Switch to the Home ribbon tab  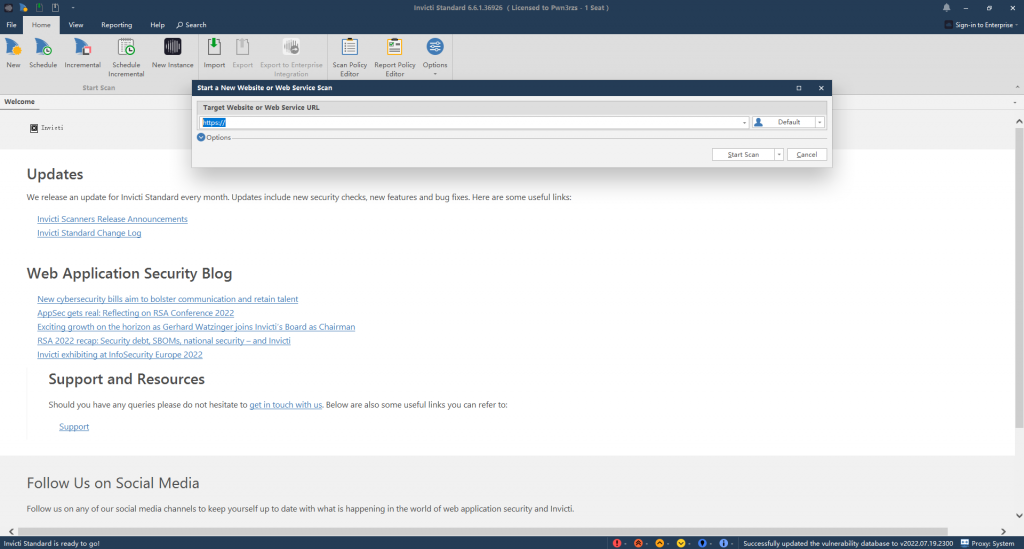click(41, 25)
